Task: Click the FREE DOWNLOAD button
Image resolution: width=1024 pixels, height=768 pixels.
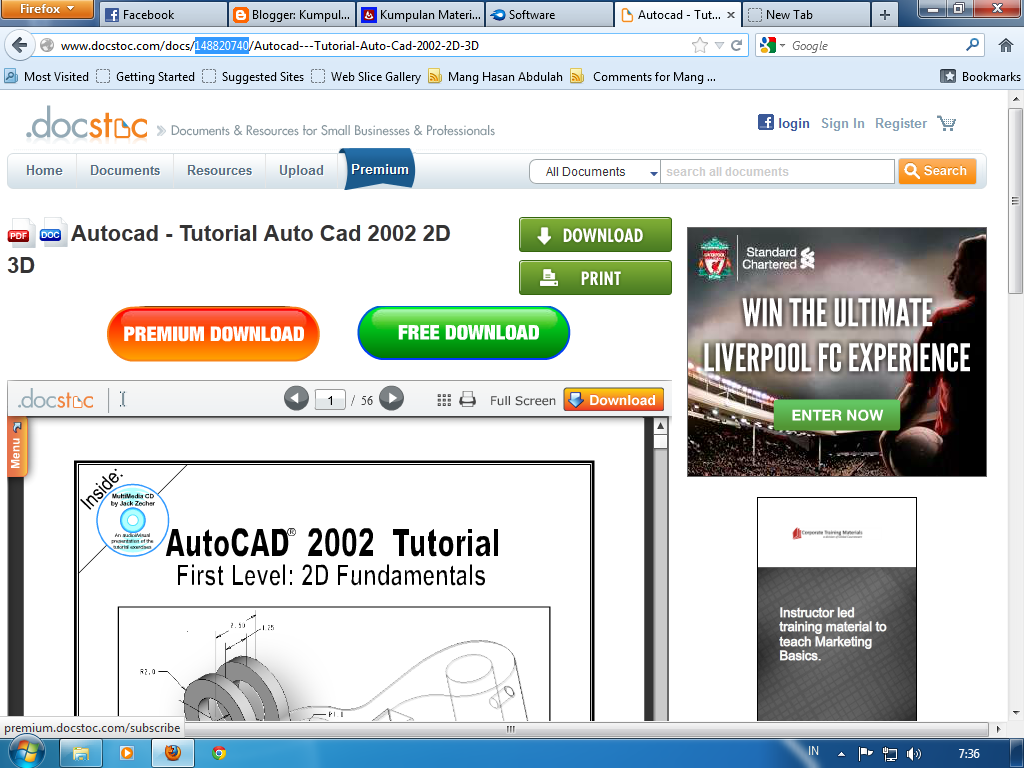Action: click(464, 332)
